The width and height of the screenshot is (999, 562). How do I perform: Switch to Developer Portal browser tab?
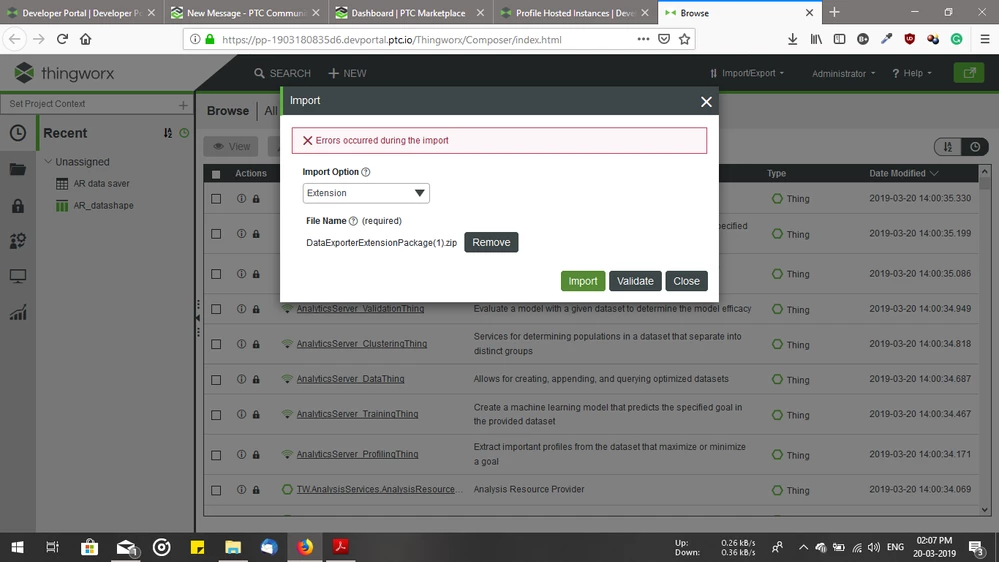point(82,13)
